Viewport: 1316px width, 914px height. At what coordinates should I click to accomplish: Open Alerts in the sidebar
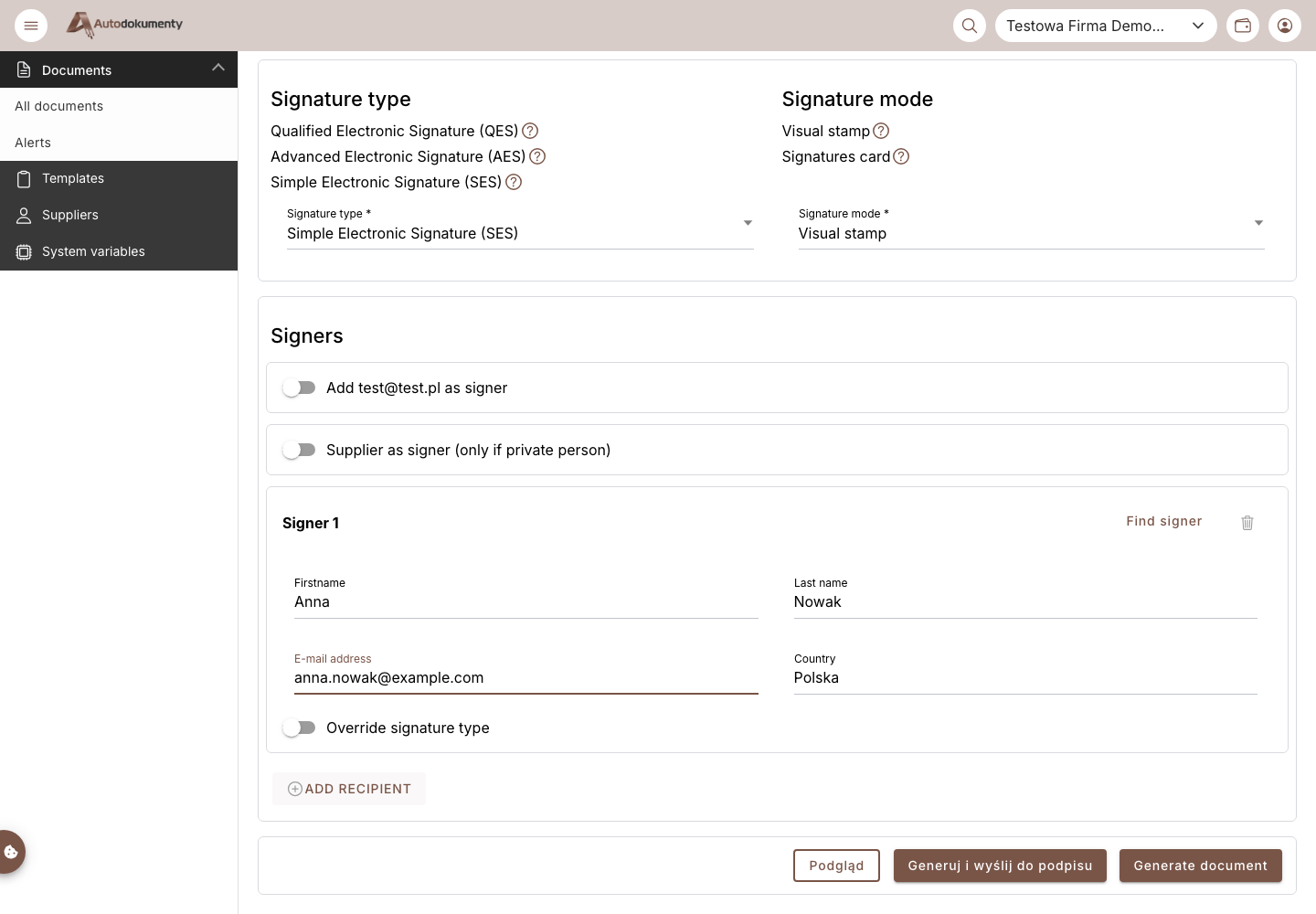pyautogui.click(x=119, y=143)
